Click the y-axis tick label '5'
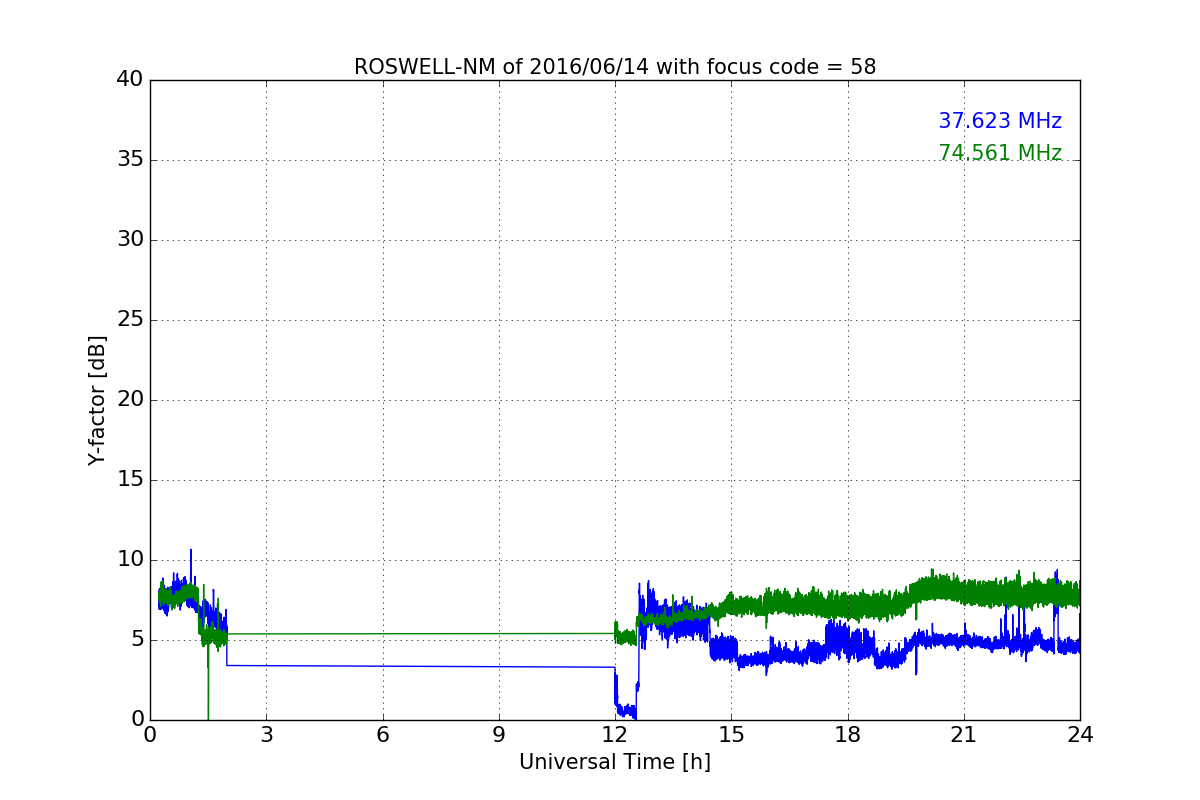Image resolution: width=1200 pixels, height=800 pixels. coord(137,640)
